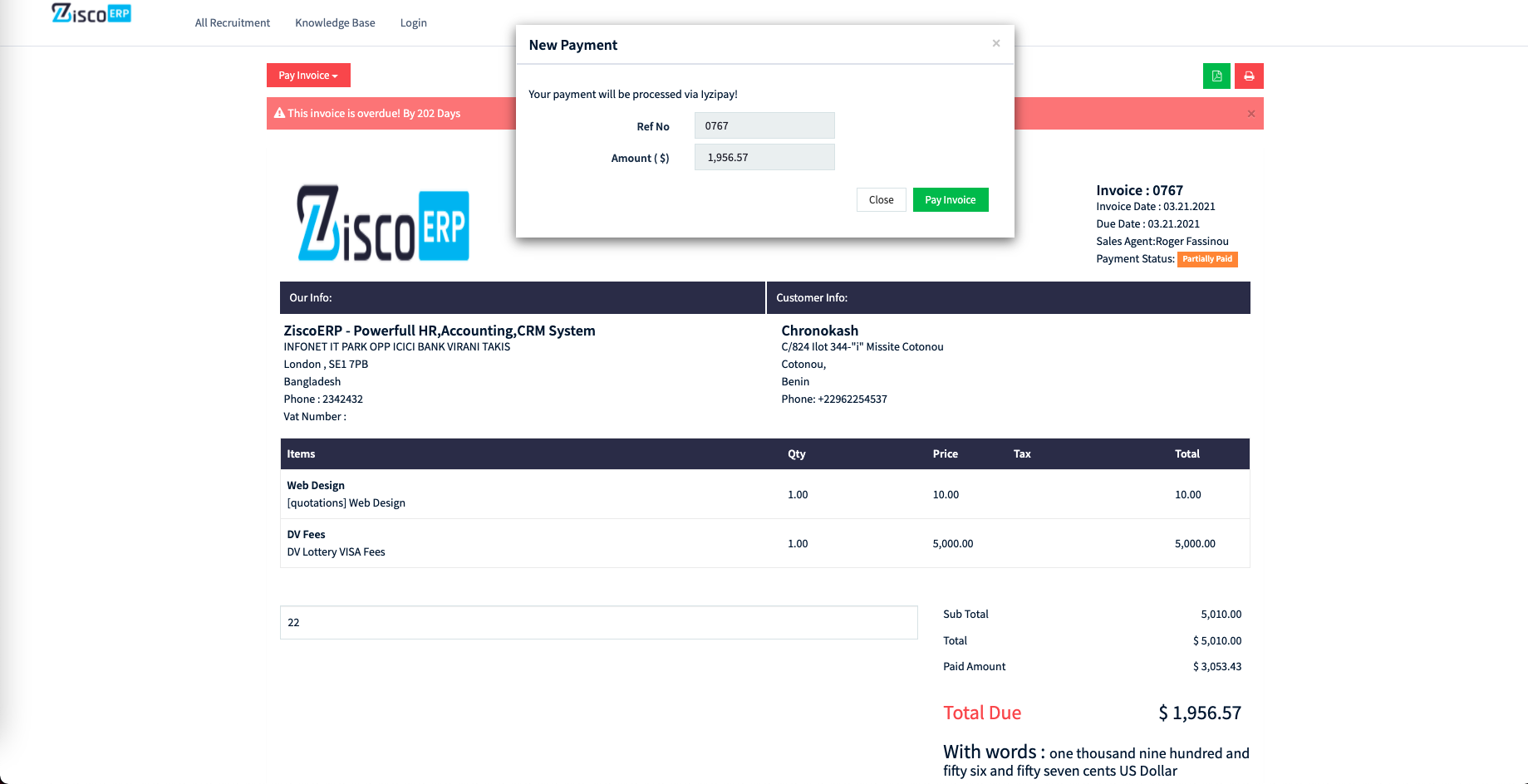Viewport: 1528px width, 784px height.
Task: Focus the Ref No input field
Action: 764,125
